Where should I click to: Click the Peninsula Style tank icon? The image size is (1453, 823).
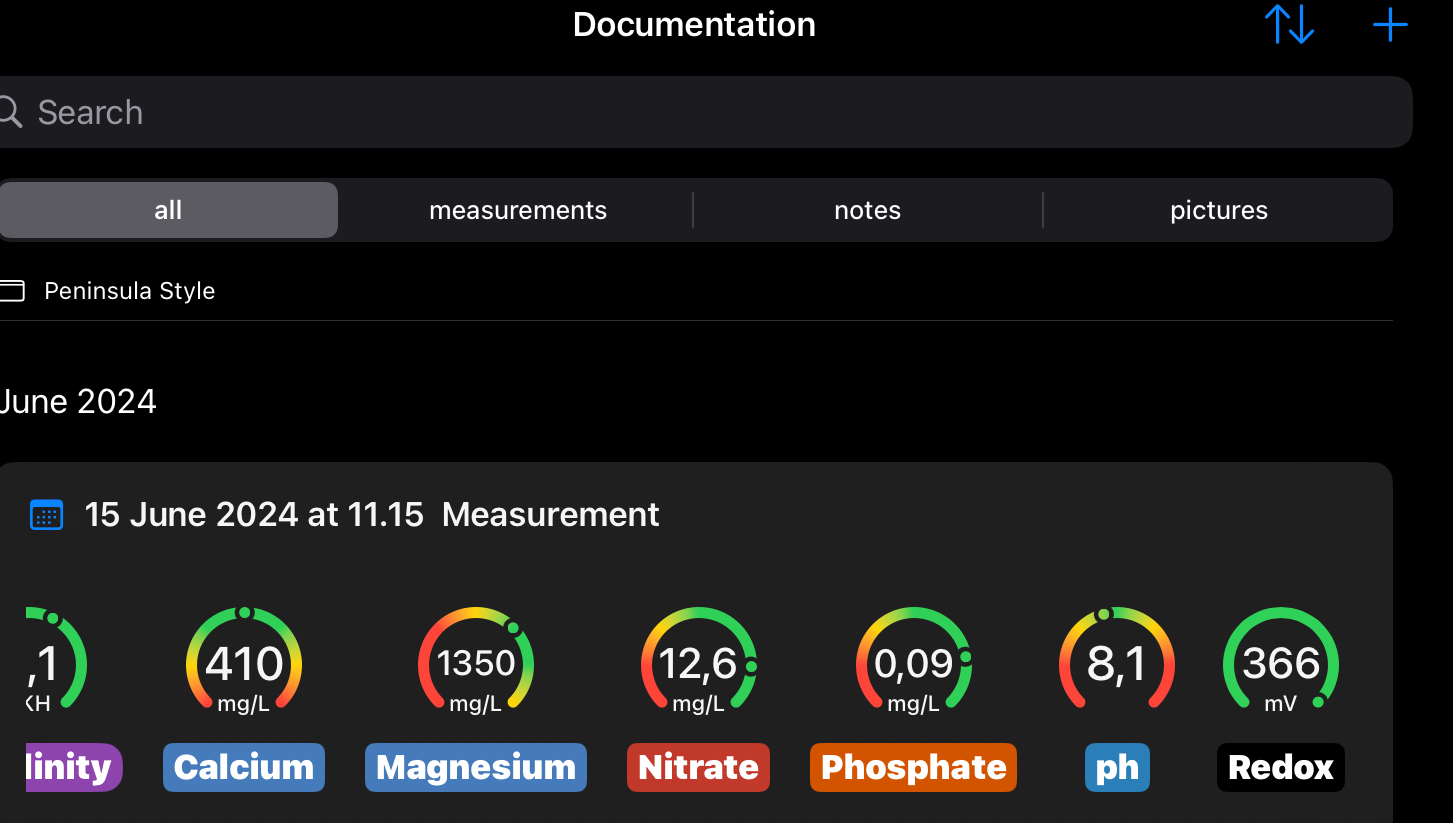[12, 291]
